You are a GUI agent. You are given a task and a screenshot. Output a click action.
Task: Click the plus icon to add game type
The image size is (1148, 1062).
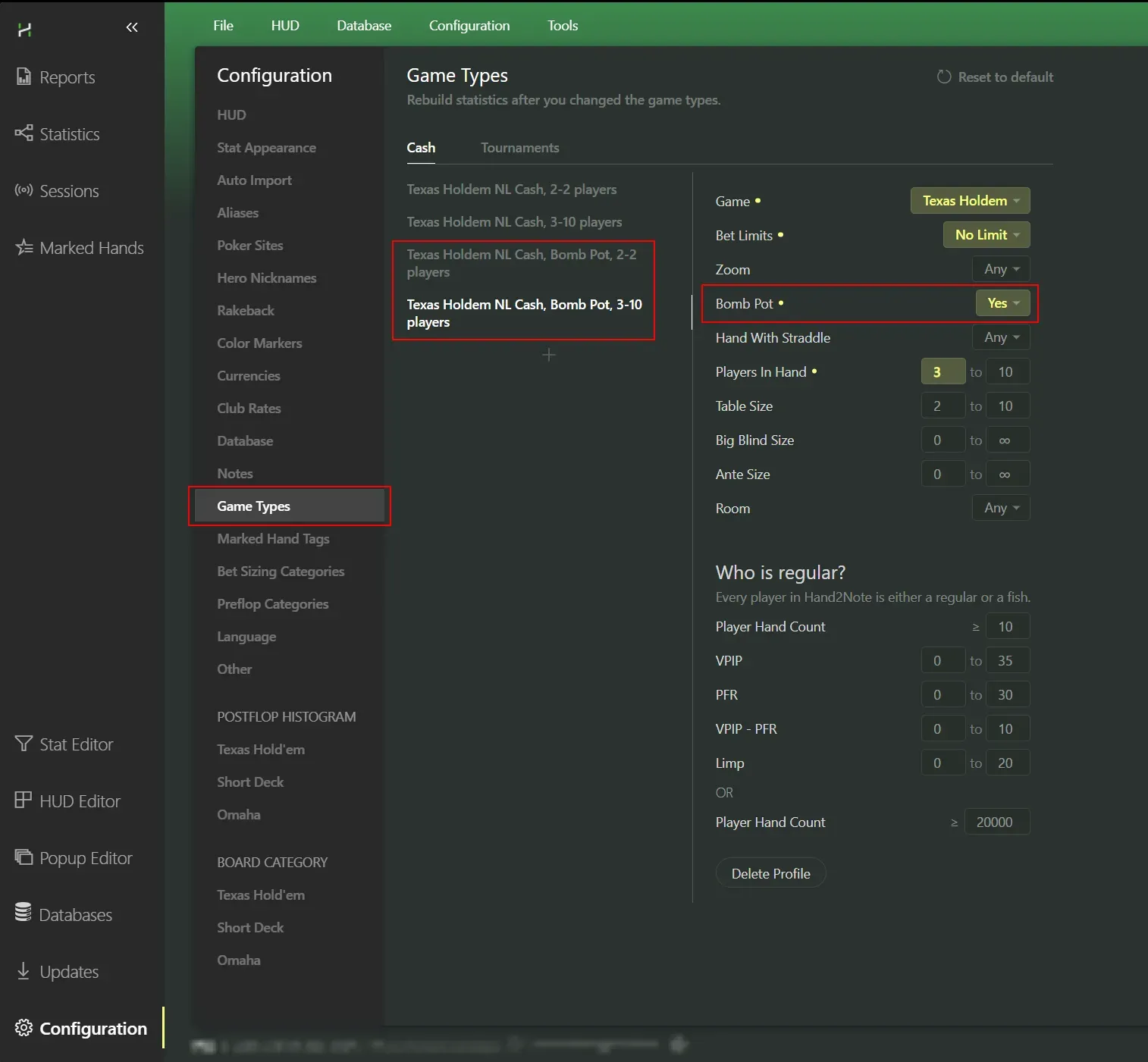click(549, 355)
